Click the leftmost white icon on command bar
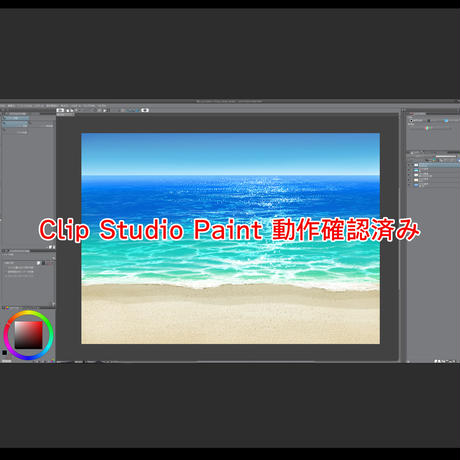 (x=60, y=110)
